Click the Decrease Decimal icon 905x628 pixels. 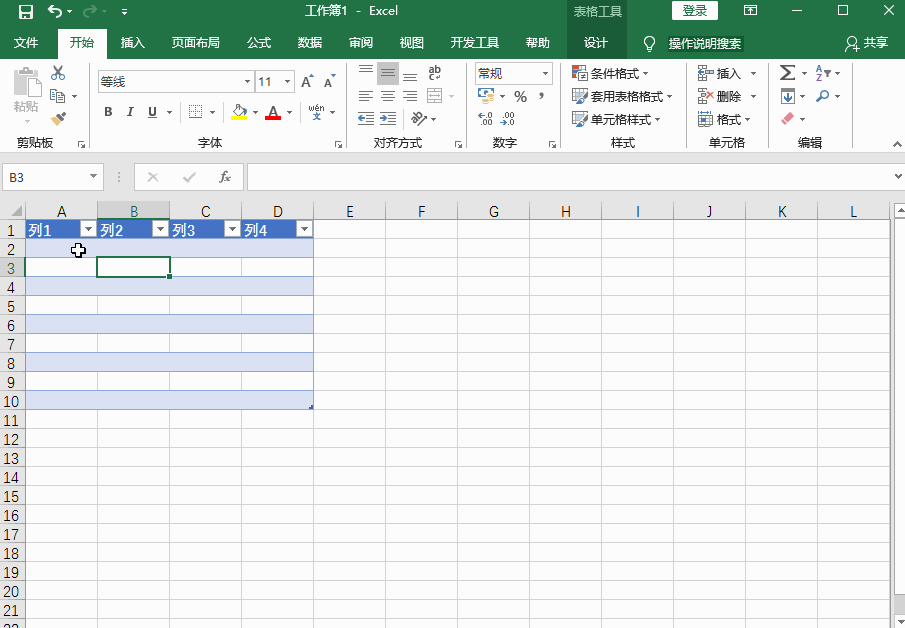[508, 119]
